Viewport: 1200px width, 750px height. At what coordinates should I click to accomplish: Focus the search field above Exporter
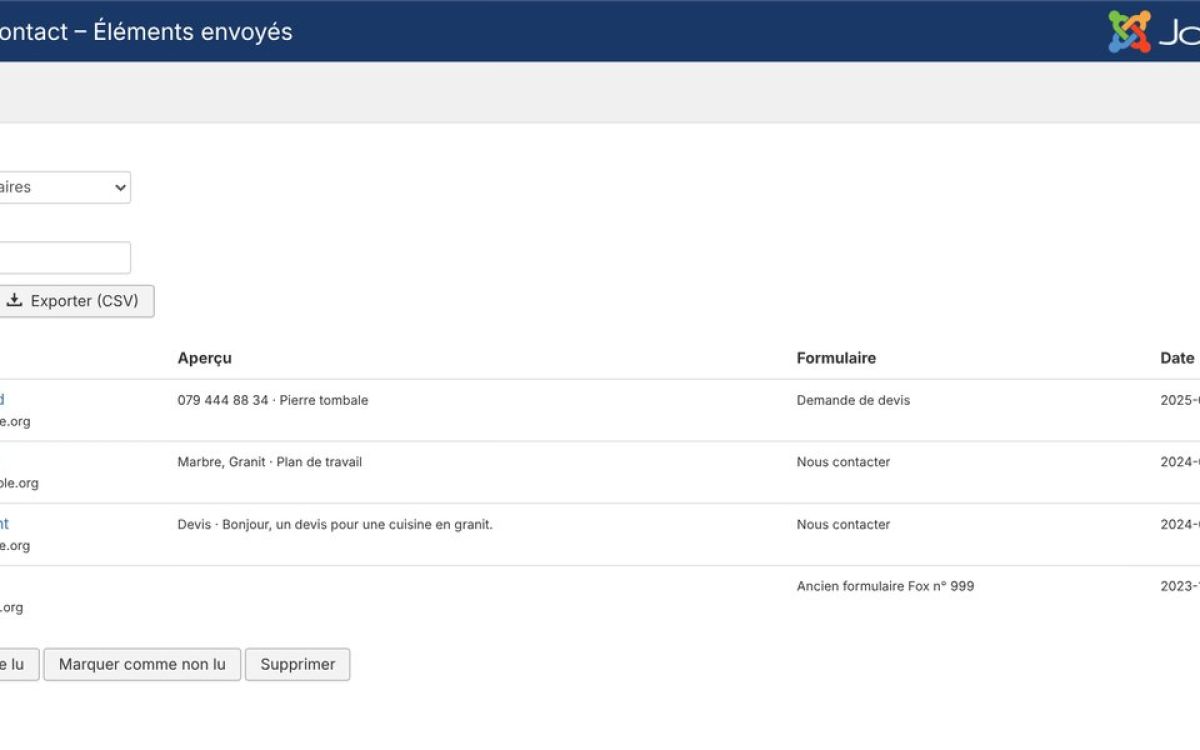(65, 257)
